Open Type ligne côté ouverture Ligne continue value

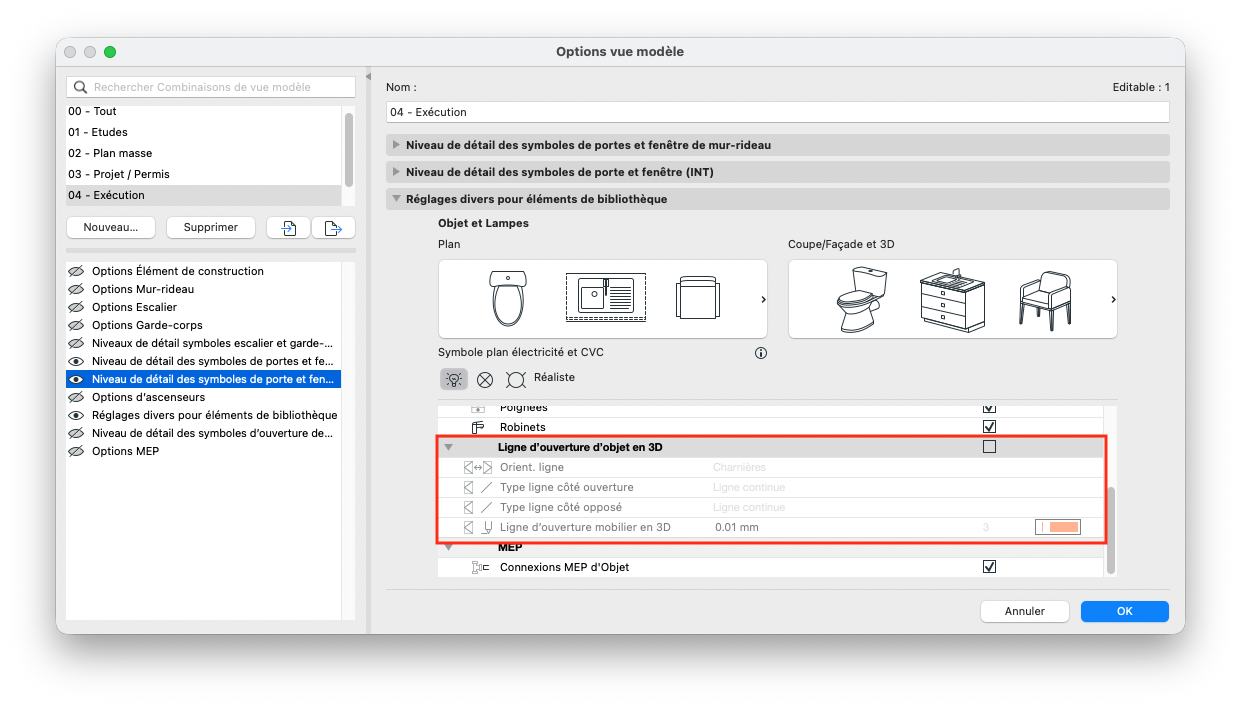(749, 487)
